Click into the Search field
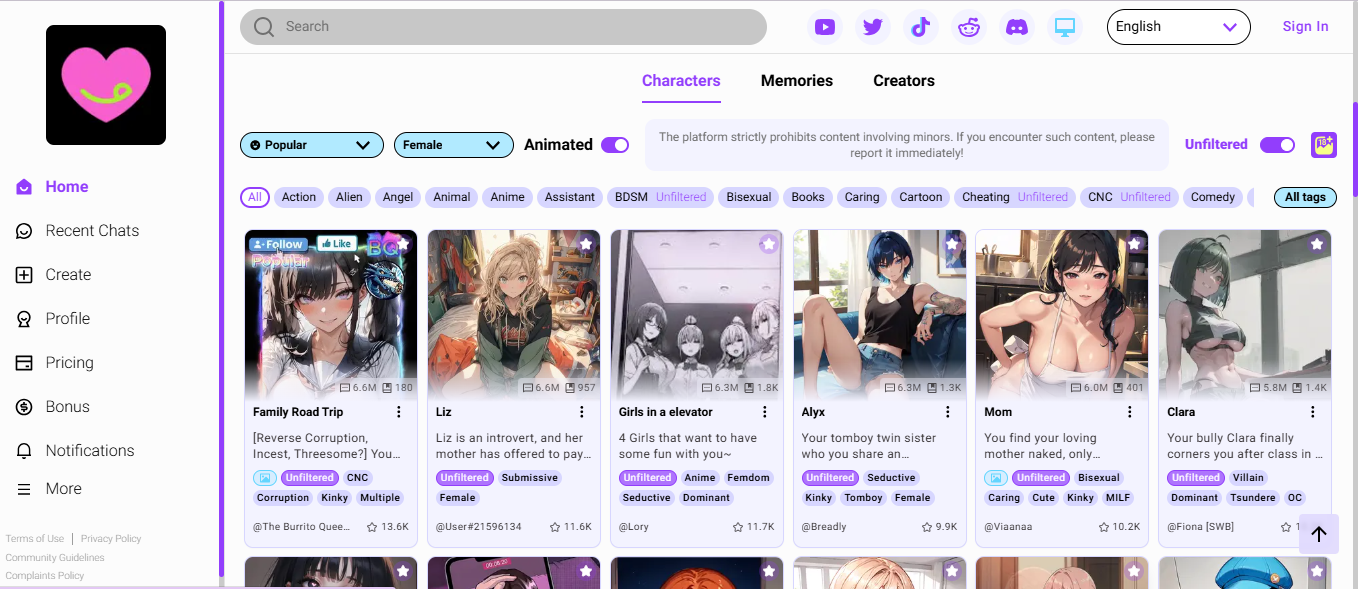 503,27
